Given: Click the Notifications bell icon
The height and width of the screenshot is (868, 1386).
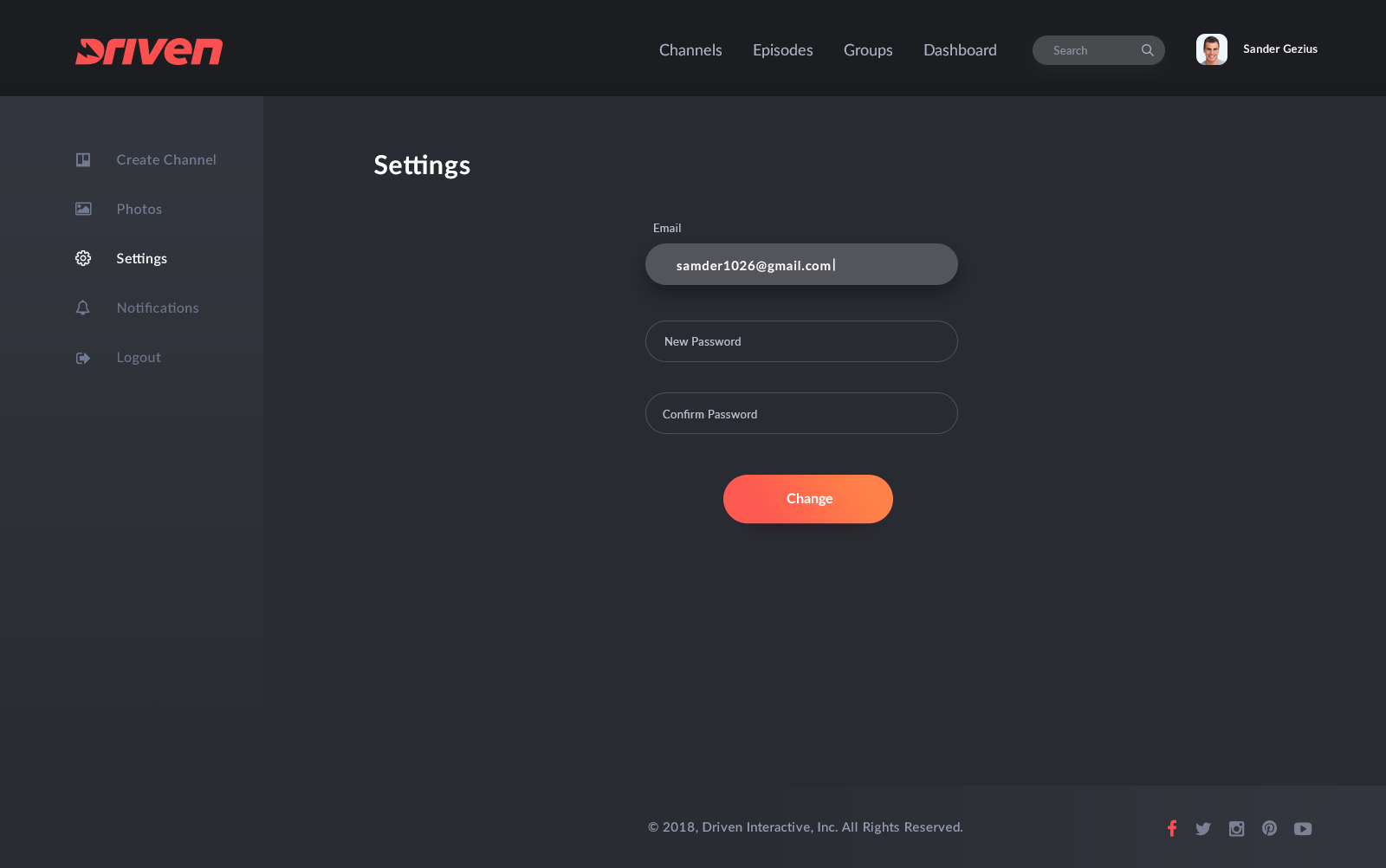Looking at the screenshot, I should pyautogui.click(x=83, y=308).
